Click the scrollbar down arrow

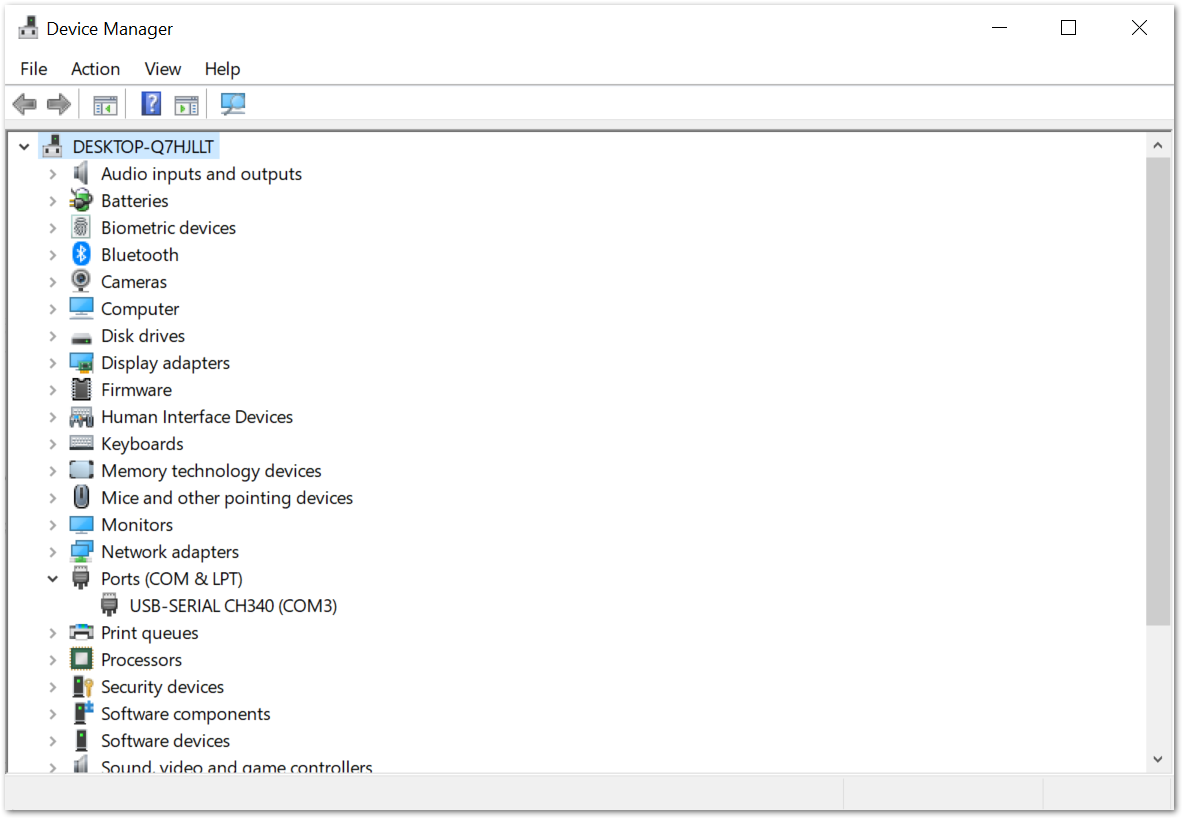click(1157, 759)
